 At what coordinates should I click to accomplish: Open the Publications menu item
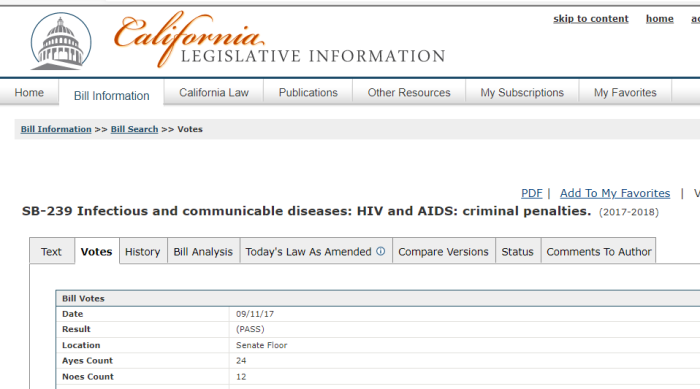pyautogui.click(x=308, y=92)
